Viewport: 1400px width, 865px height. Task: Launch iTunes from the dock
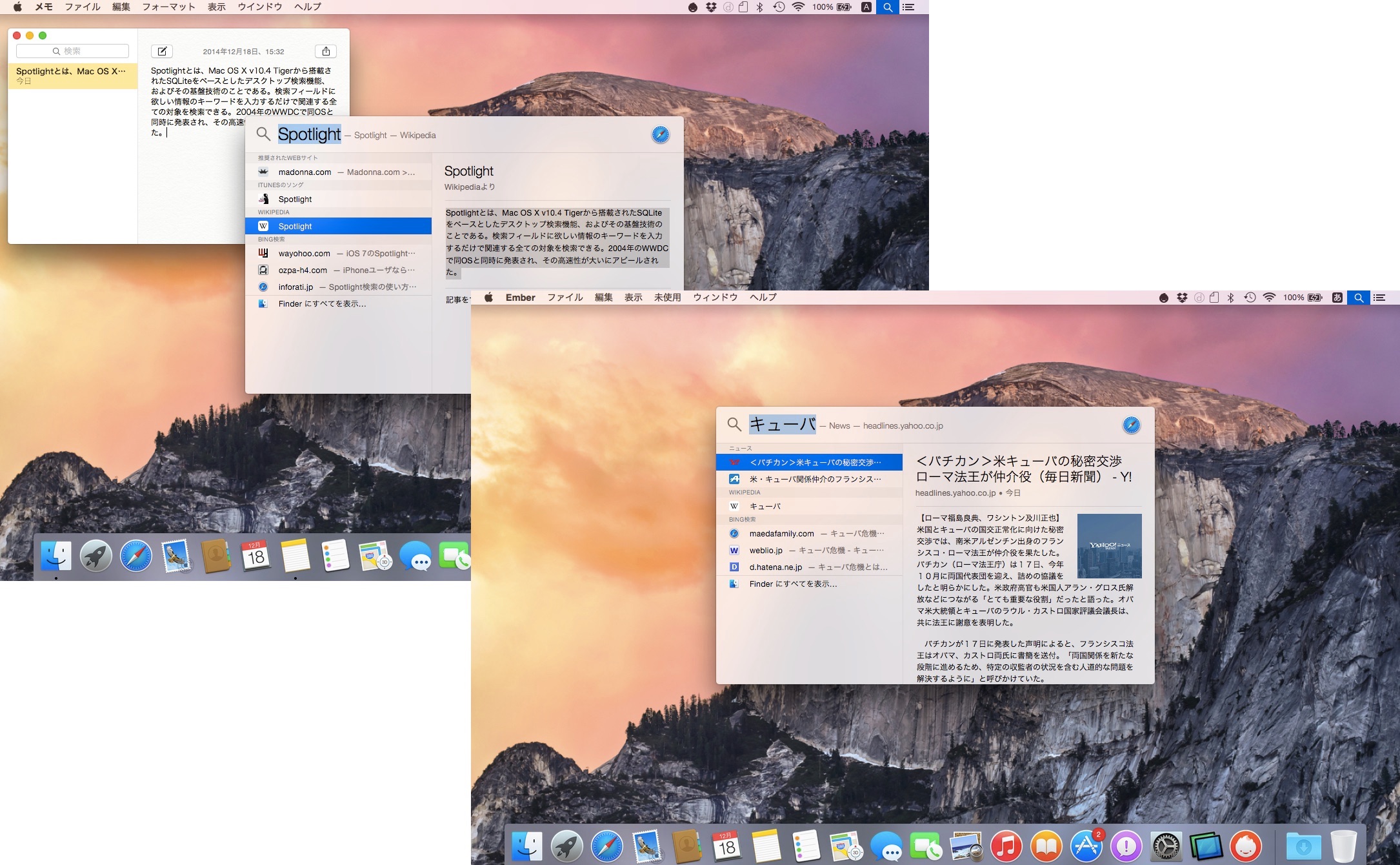coord(1006,846)
